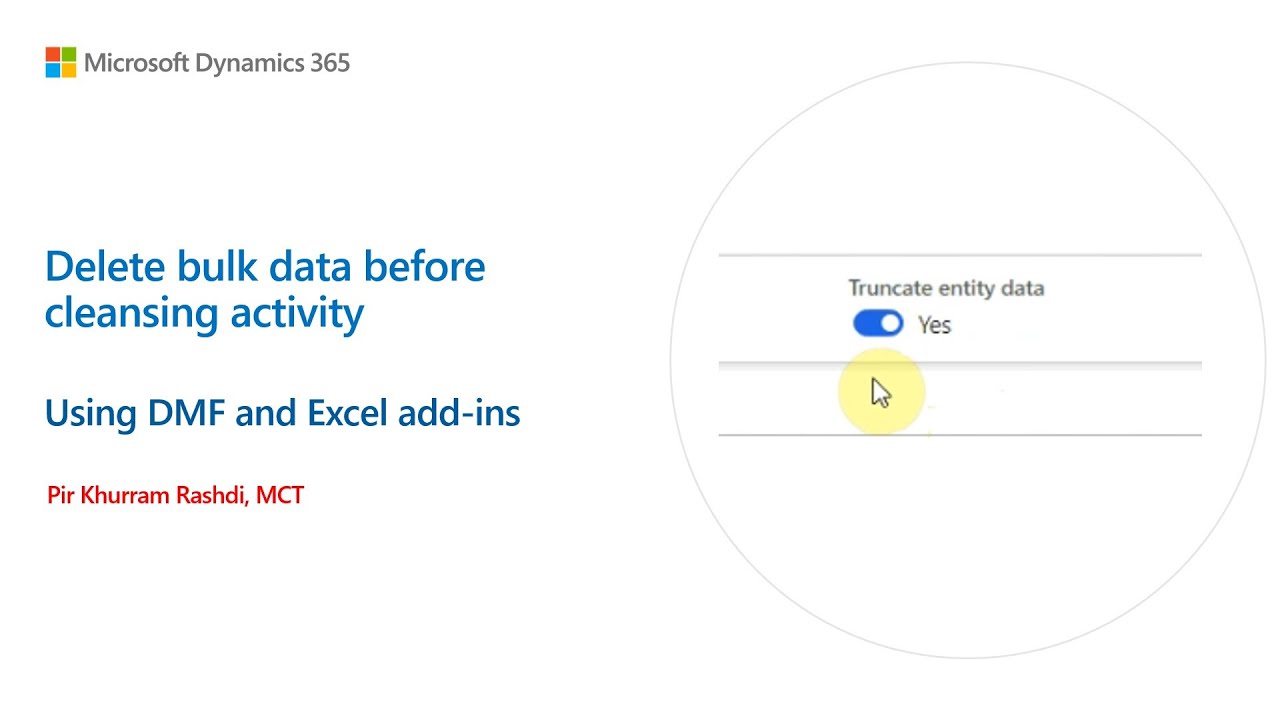The width and height of the screenshot is (1280, 720).
Task: Select the 'Microsoft Dynamics 365' brand text
Action: tap(217, 63)
